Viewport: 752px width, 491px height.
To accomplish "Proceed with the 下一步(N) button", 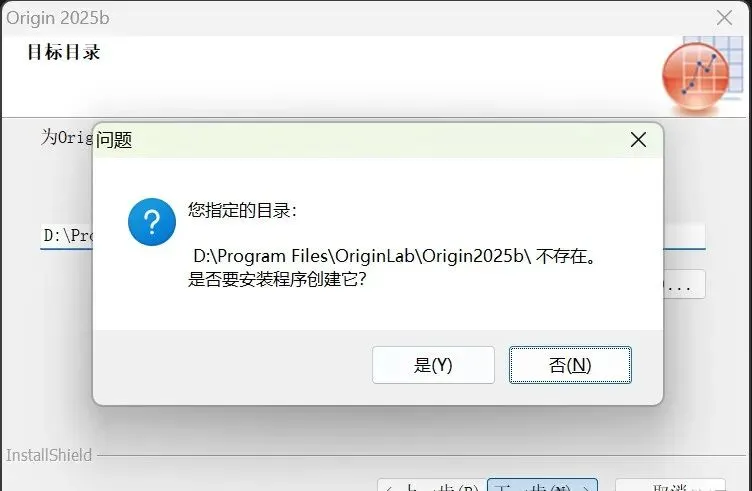I will click(x=542, y=485).
